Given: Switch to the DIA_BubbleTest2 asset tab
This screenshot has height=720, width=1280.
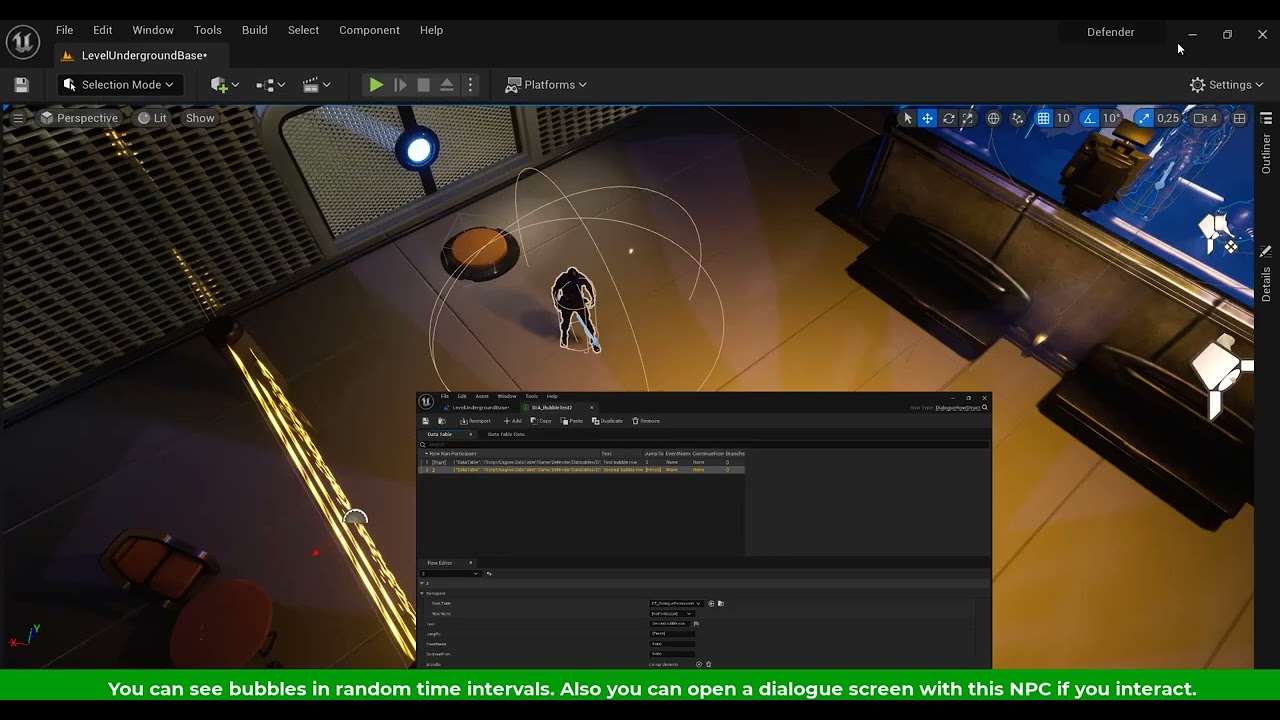Looking at the screenshot, I should pyautogui.click(x=557, y=408).
